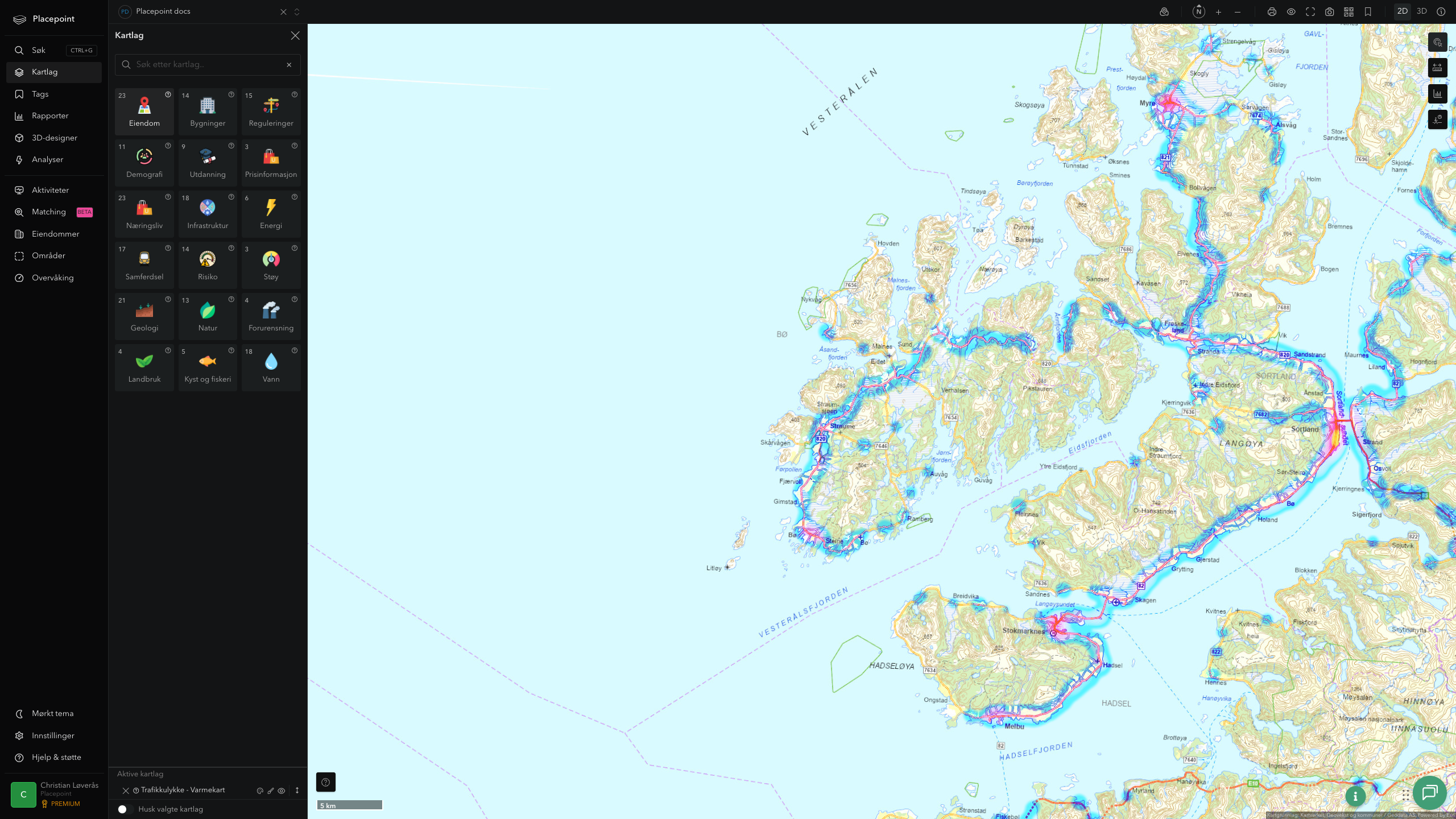Open the Prisinformasjon layer category
Screen dimensions: 1456x819
(x=271, y=163)
